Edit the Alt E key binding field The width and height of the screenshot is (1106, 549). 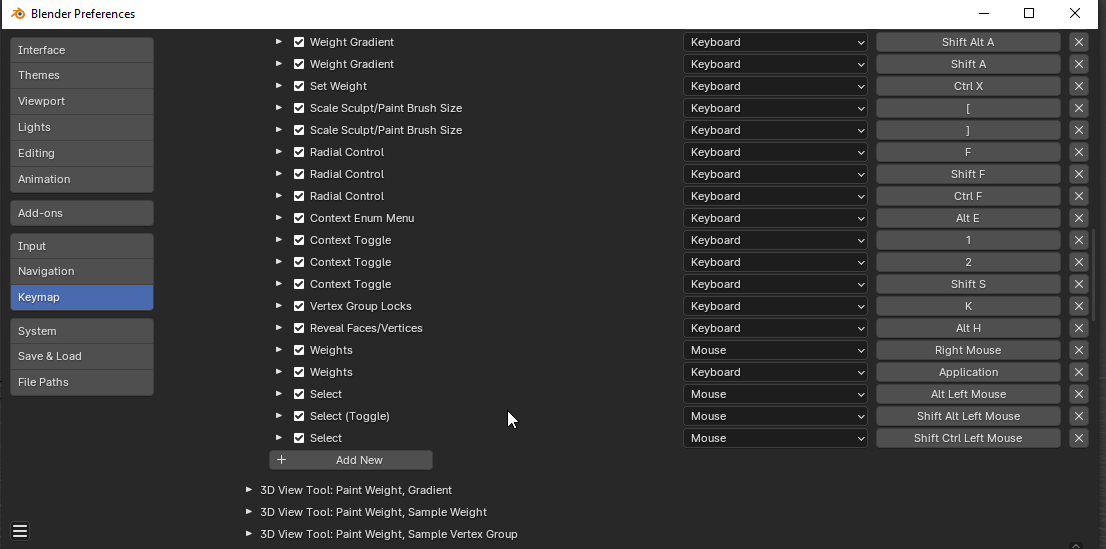pyautogui.click(x=968, y=218)
